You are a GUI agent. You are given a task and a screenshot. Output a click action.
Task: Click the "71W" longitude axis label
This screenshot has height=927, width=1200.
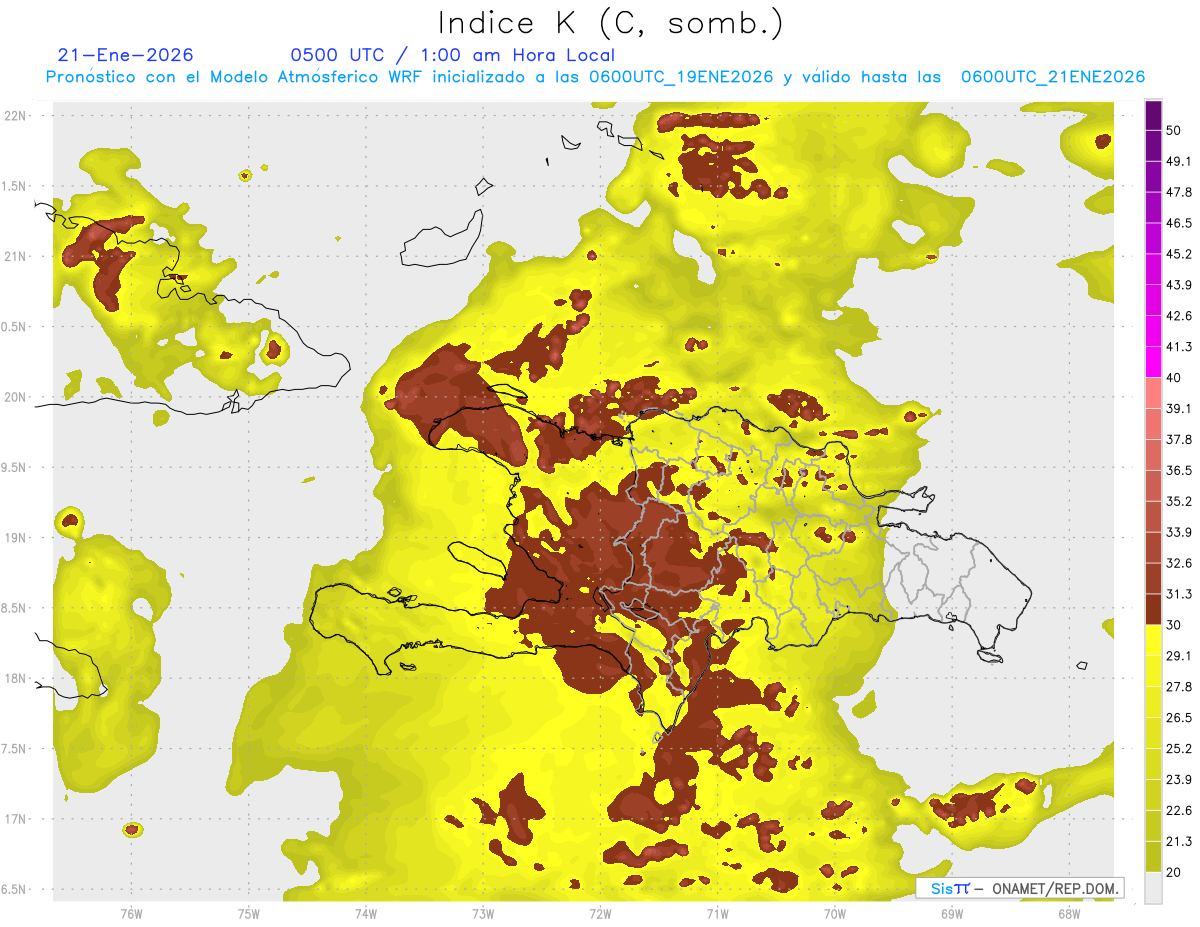click(717, 914)
